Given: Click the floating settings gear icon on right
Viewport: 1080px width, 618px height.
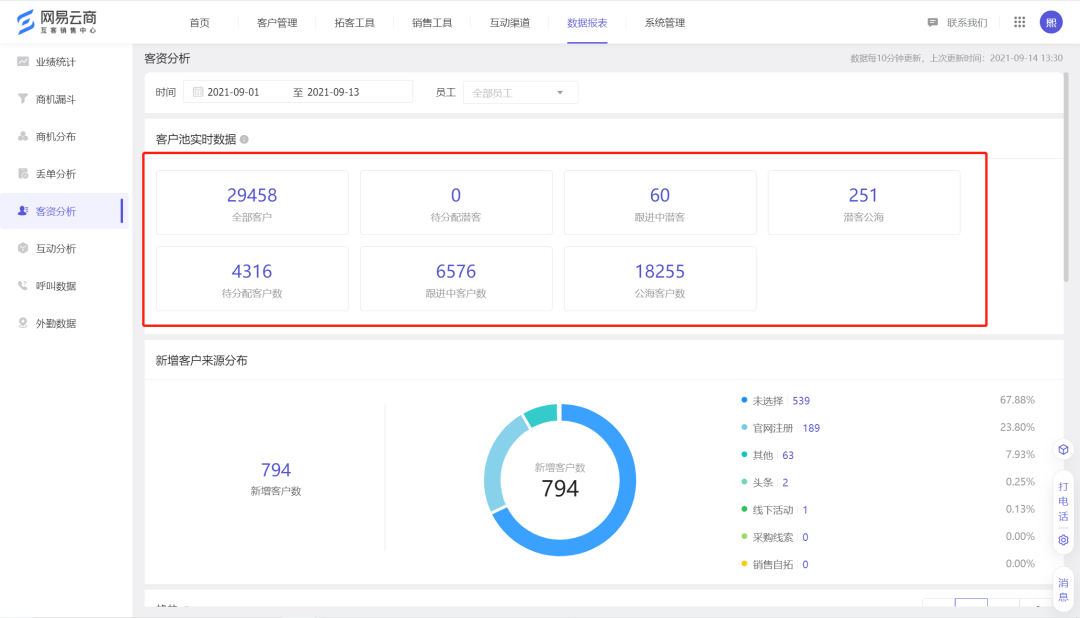Looking at the screenshot, I should (x=1063, y=539).
